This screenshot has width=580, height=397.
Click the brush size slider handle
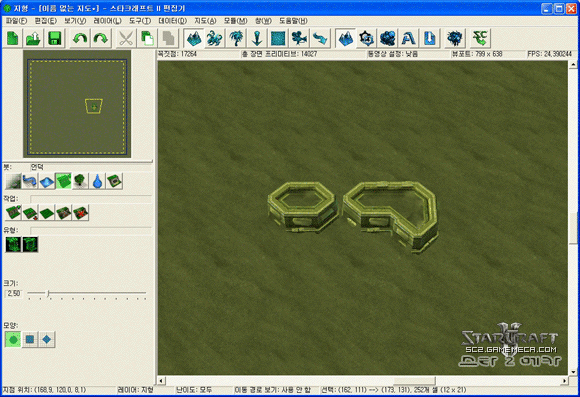48,293
